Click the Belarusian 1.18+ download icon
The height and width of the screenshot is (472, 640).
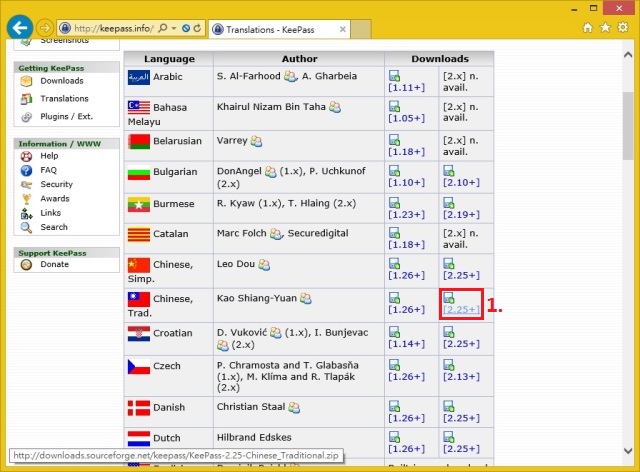[394, 140]
